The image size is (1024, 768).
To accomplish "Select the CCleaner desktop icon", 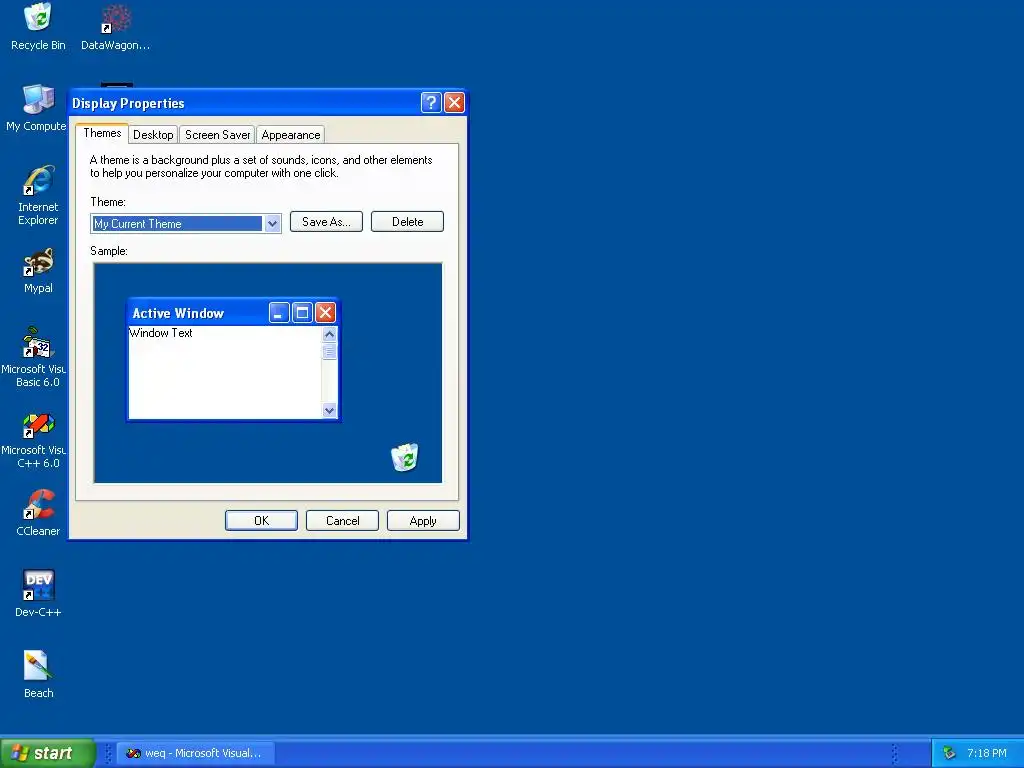I will click(x=38, y=513).
